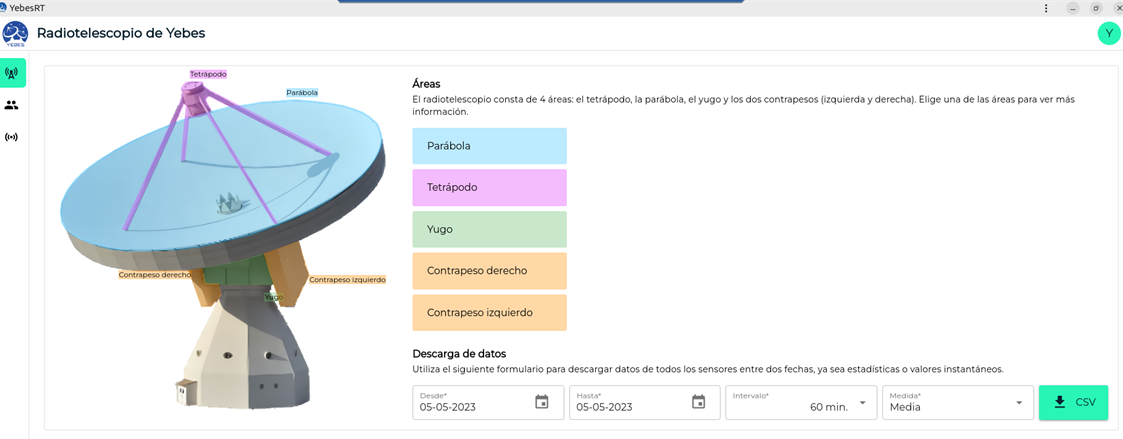This screenshot has width=1123, height=439.
Task: Select the Contrapeso izquierdo area button
Action: click(489, 313)
